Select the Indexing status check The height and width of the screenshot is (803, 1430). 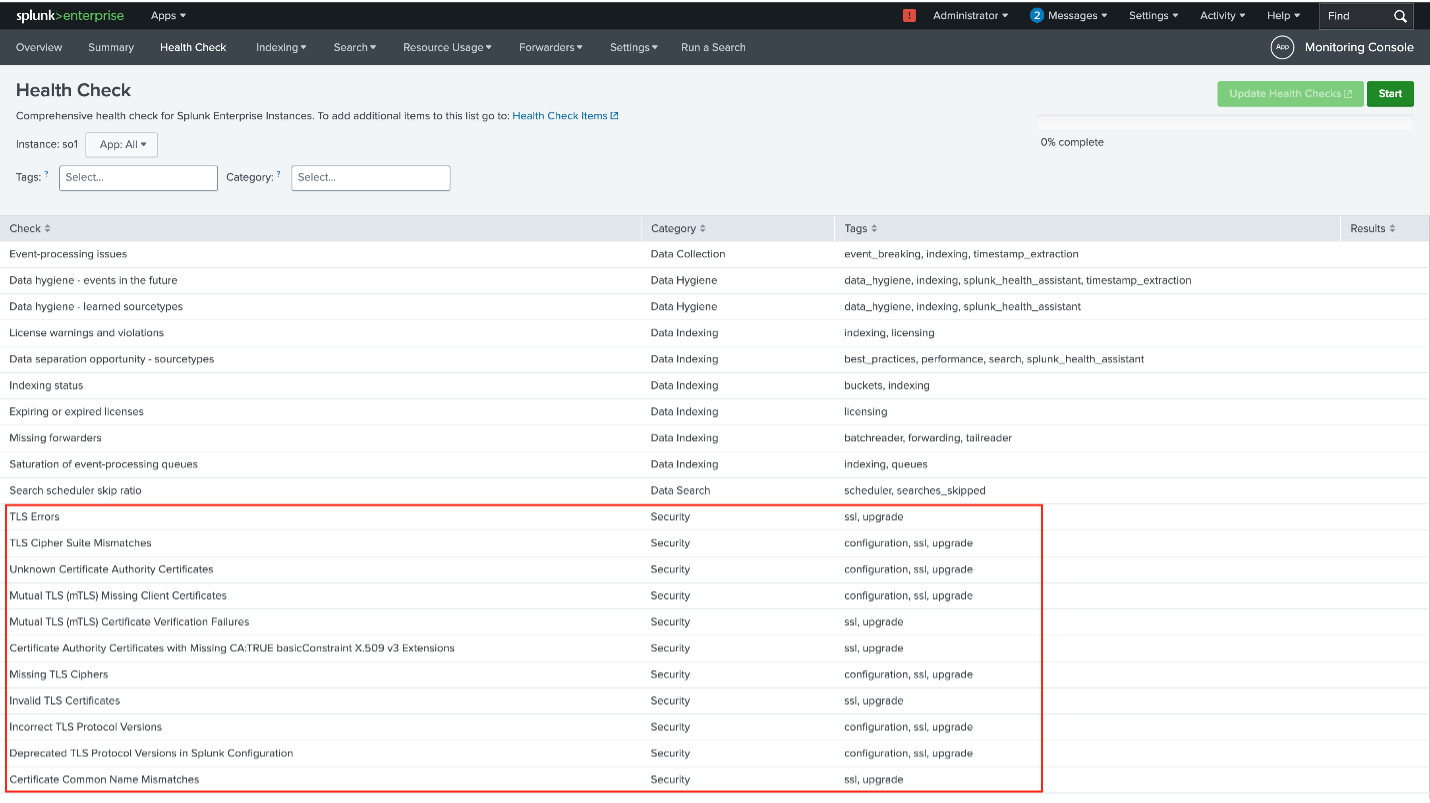pos(715,386)
